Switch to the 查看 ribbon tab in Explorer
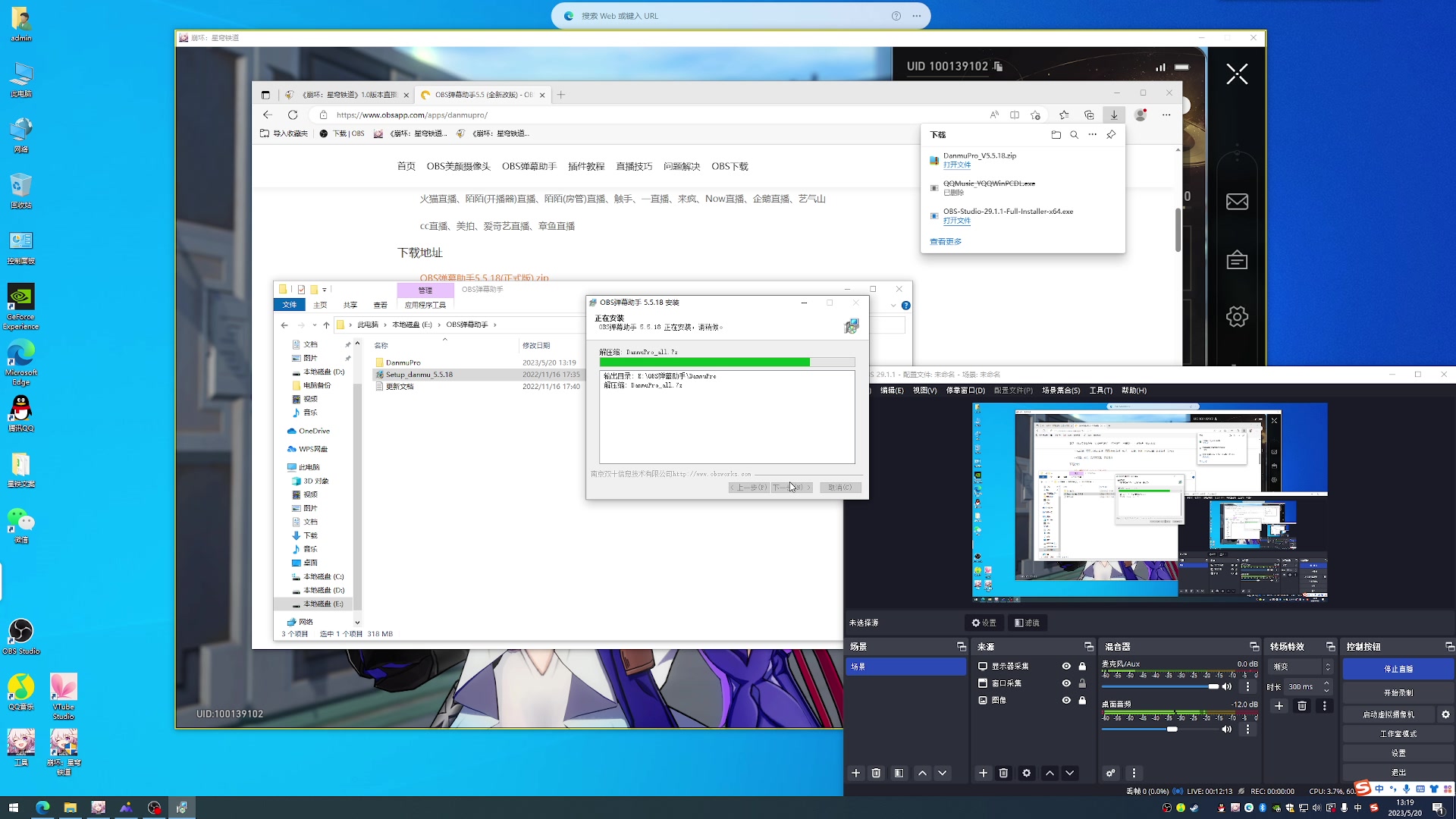 tap(380, 305)
